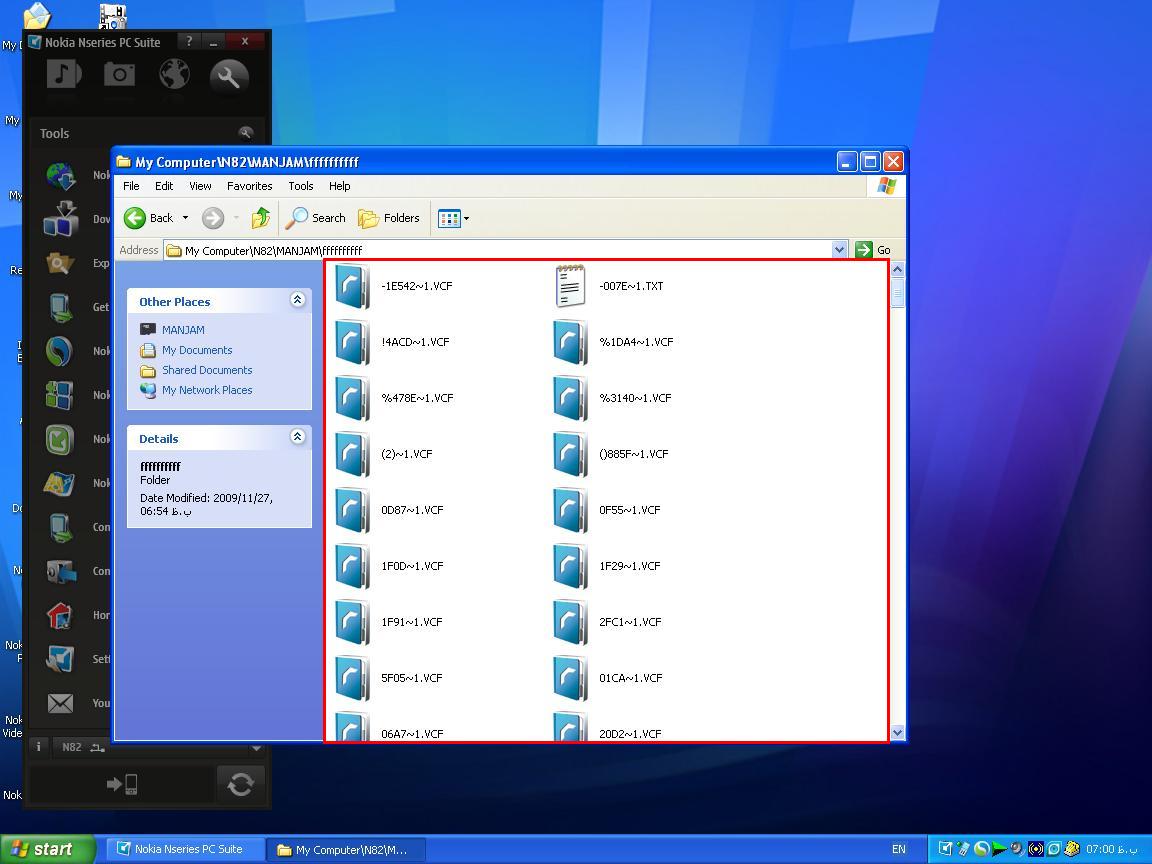Click the EN language indicator in the taskbar

tap(899, 849)
